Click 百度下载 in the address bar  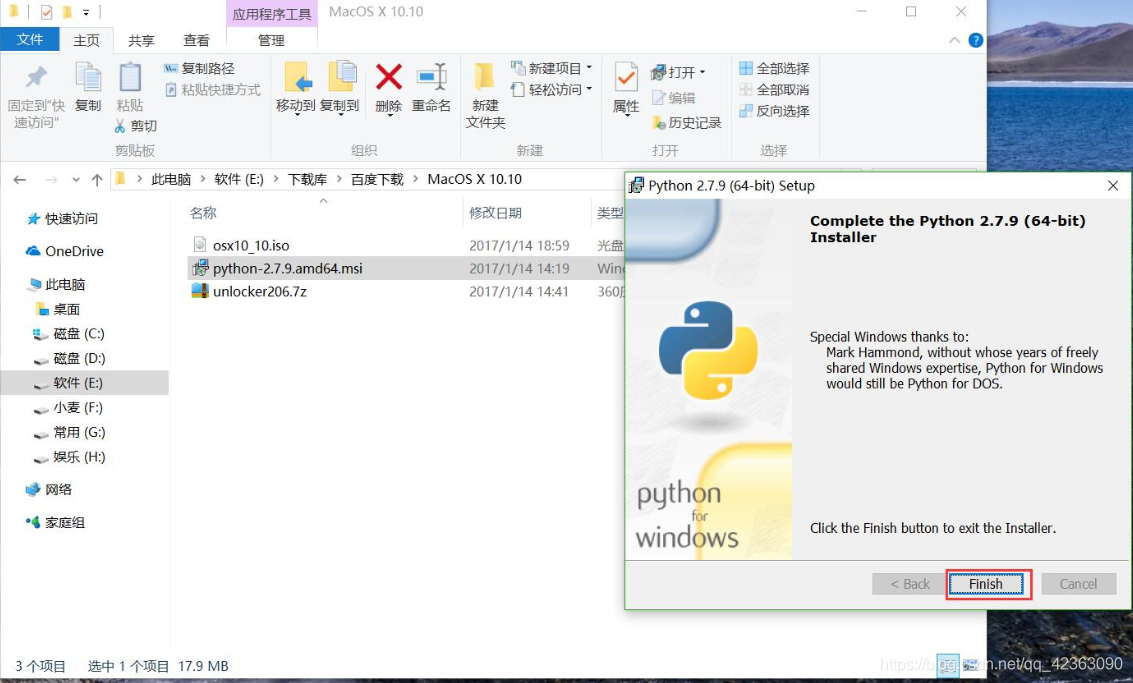point(377,179)
